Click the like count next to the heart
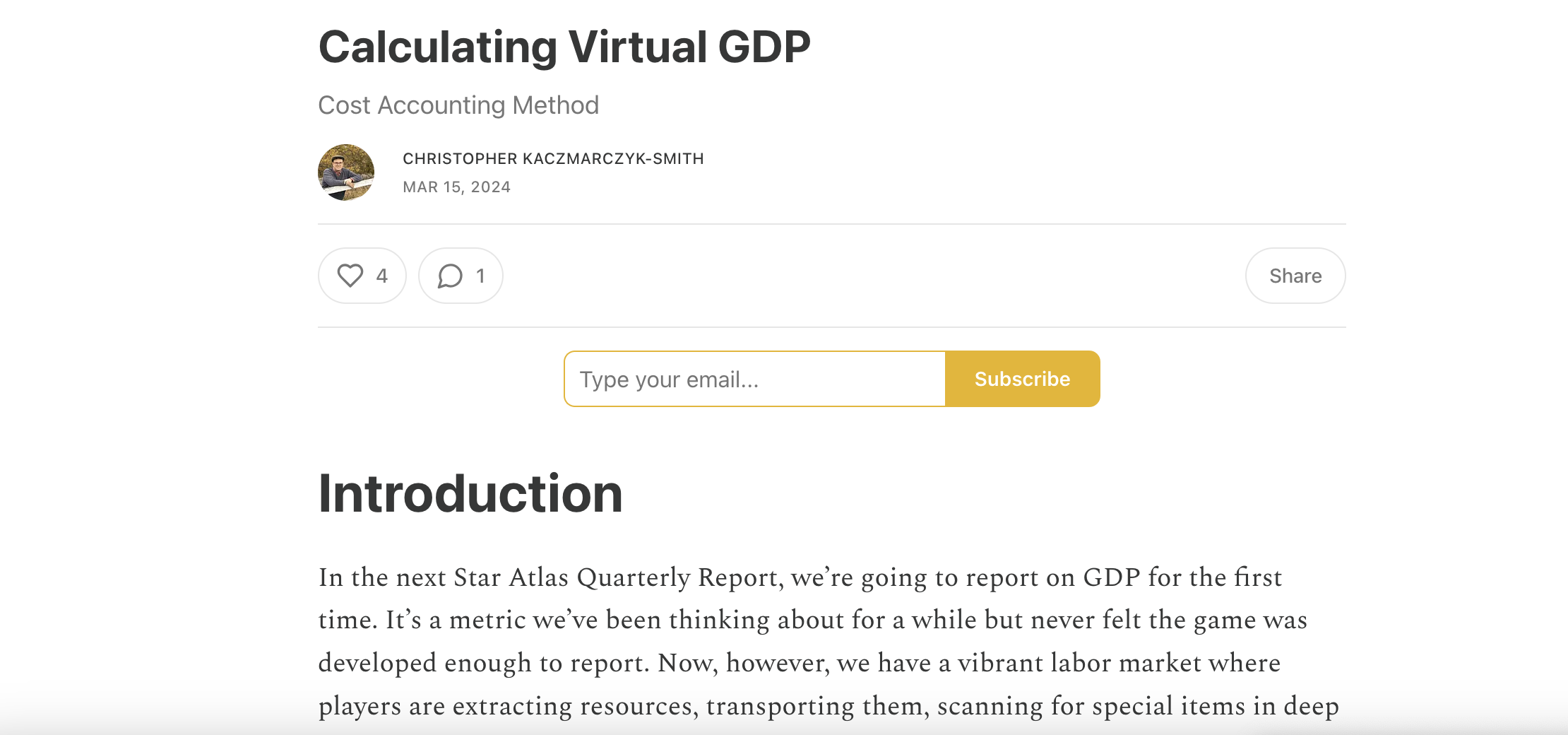 pos(381,276)
